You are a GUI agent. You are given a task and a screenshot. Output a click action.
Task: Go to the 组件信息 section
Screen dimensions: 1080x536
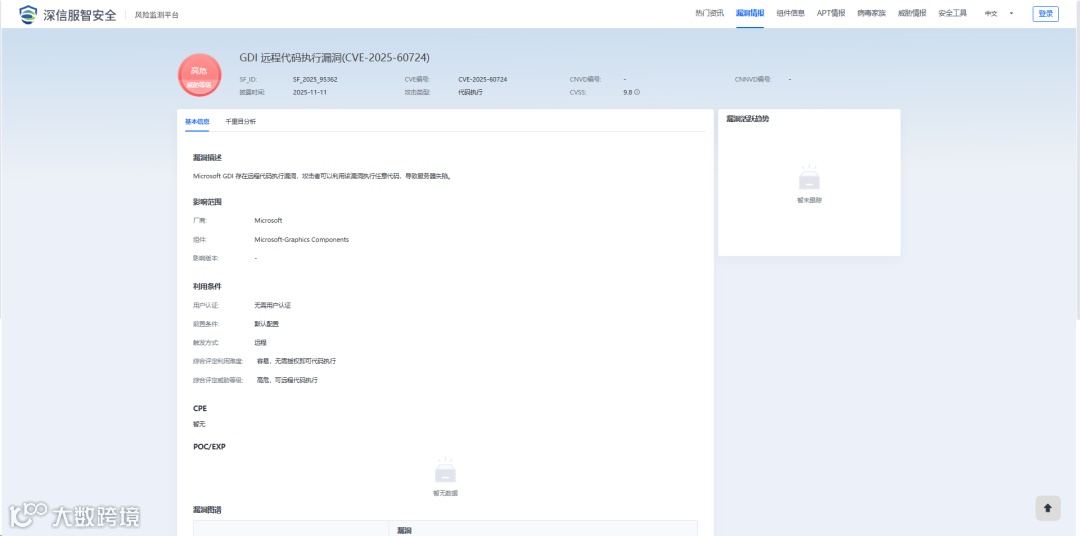click(x=790, y=13)
